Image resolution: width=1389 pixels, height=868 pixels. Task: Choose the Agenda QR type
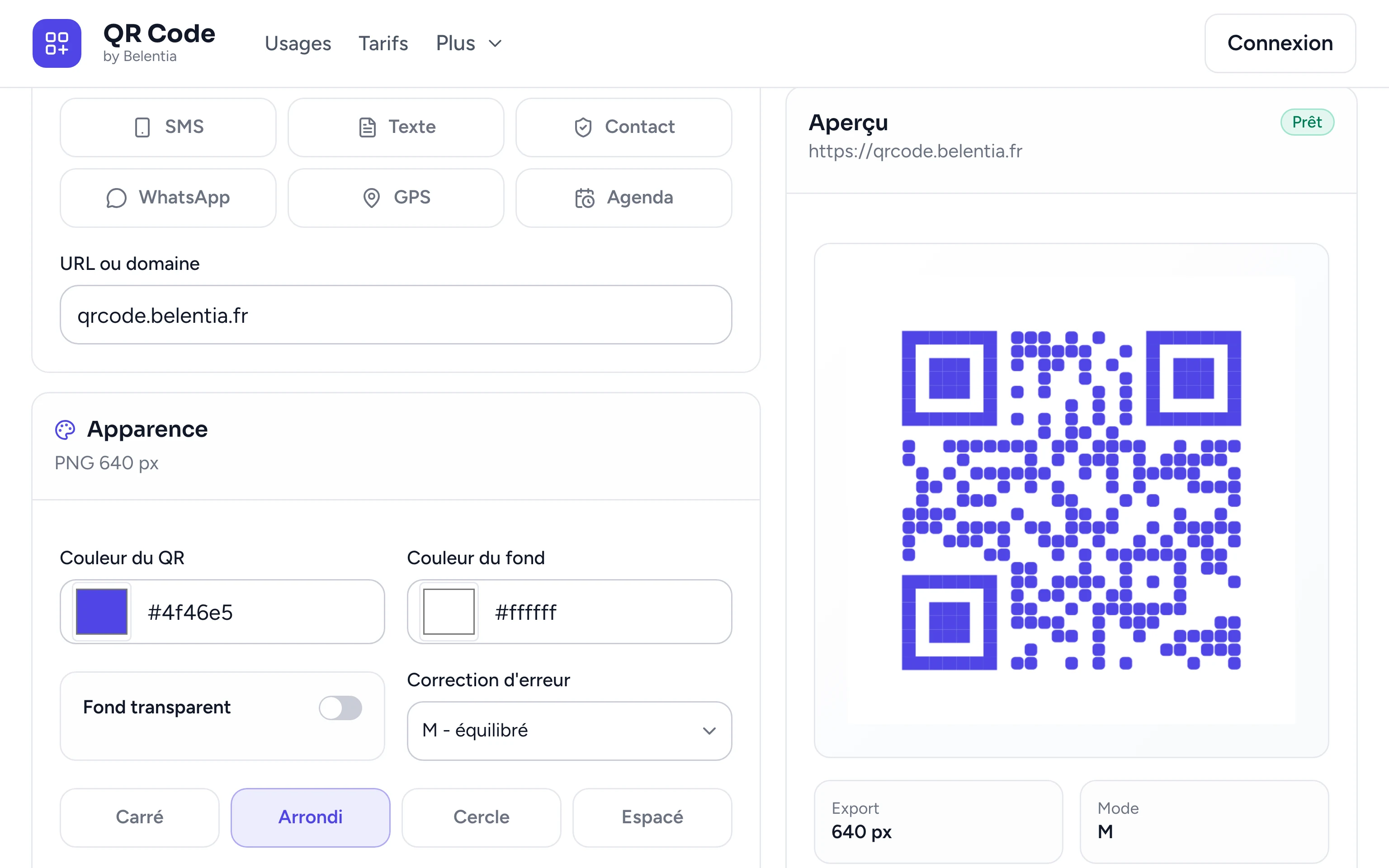pos(624,198)
